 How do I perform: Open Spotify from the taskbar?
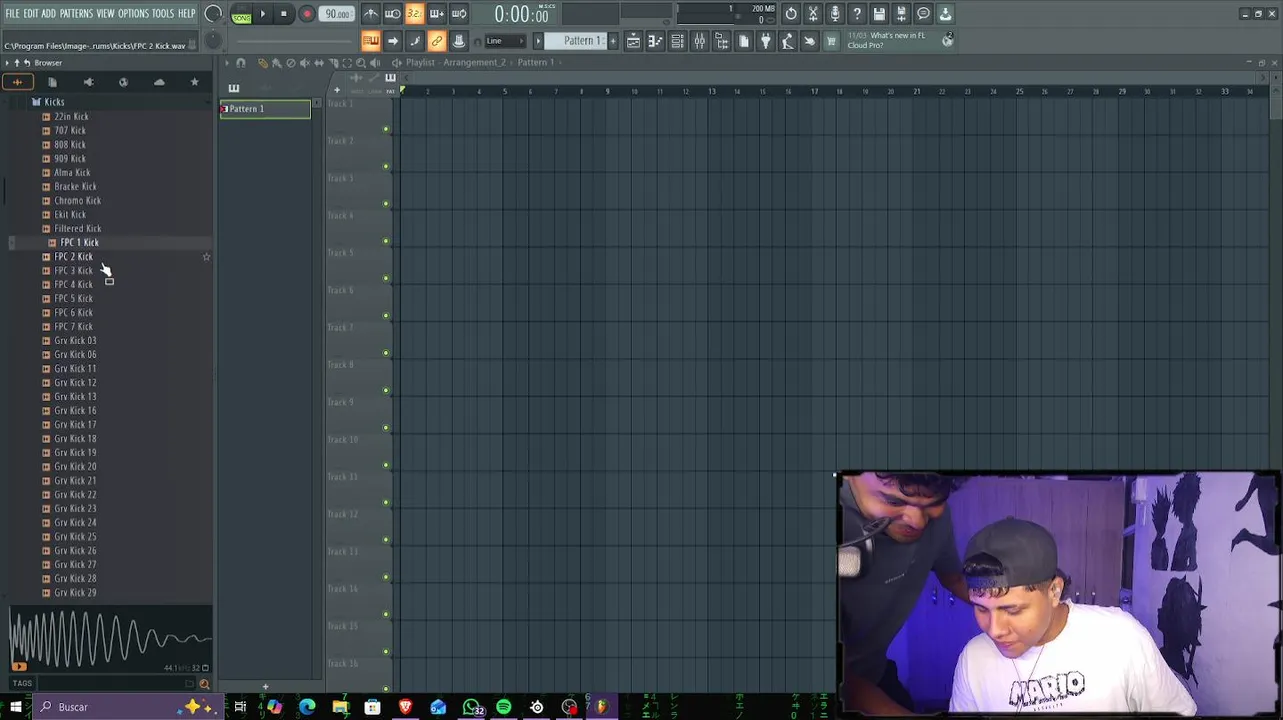pos(504,707)
